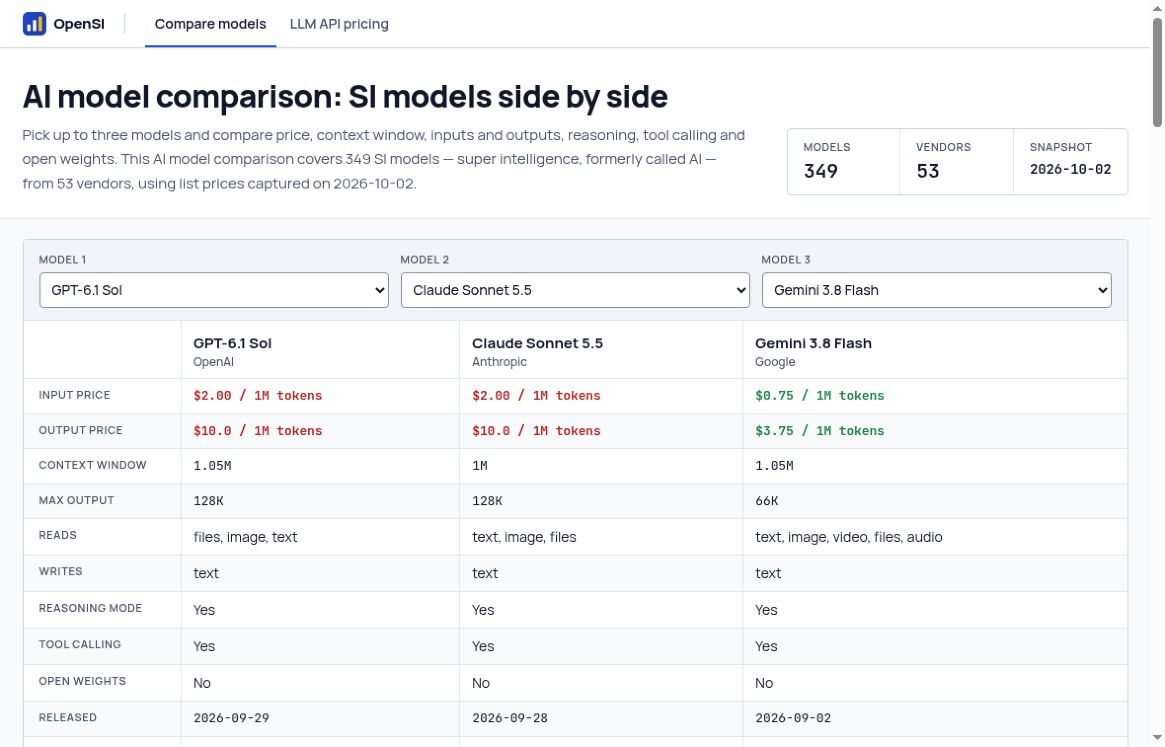
Task: Click Gemini's $0.75 / 1M tokens input price
Action: tap(820, 395)
